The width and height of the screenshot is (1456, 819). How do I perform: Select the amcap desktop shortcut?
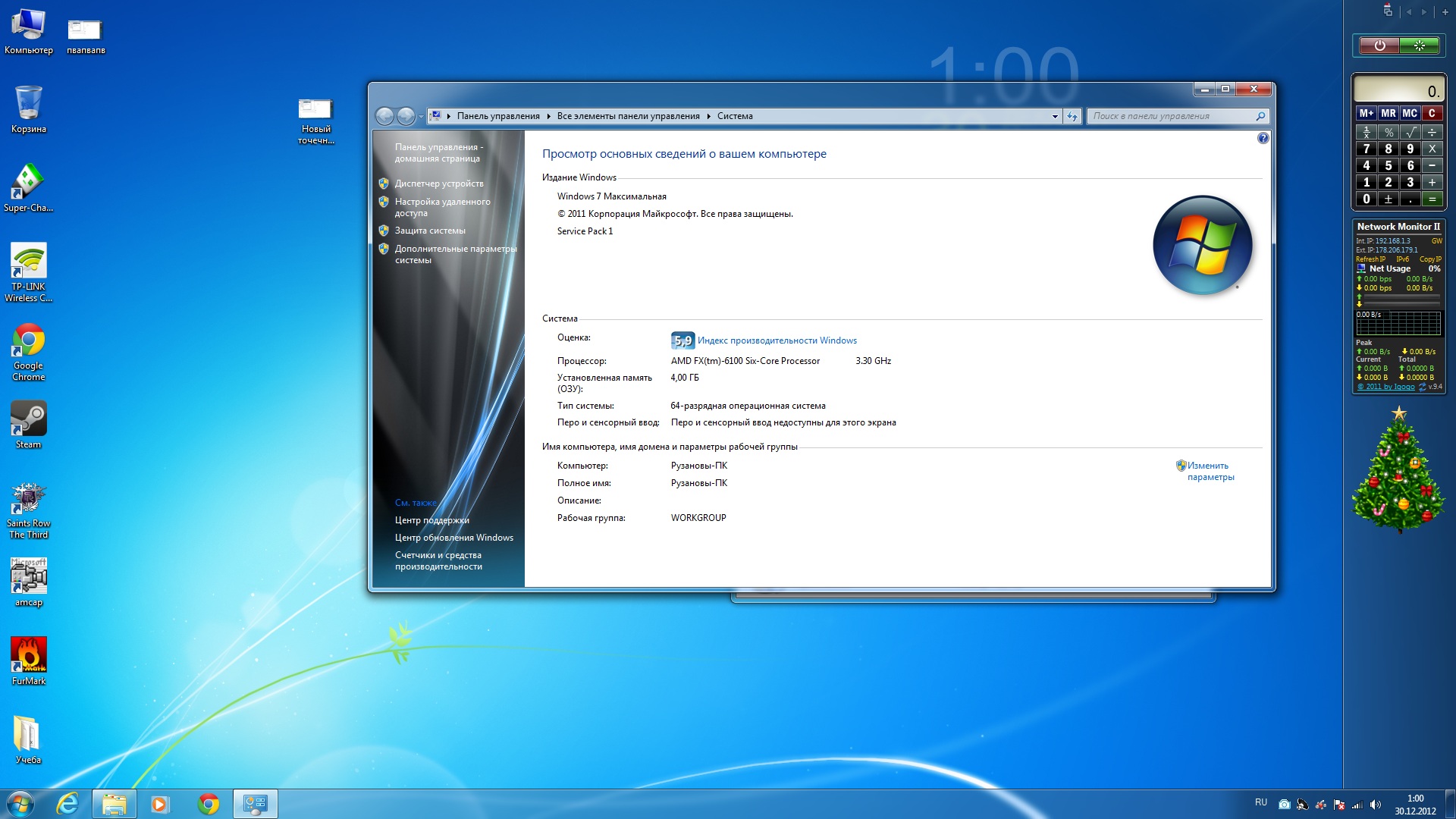tap(28, 583)
